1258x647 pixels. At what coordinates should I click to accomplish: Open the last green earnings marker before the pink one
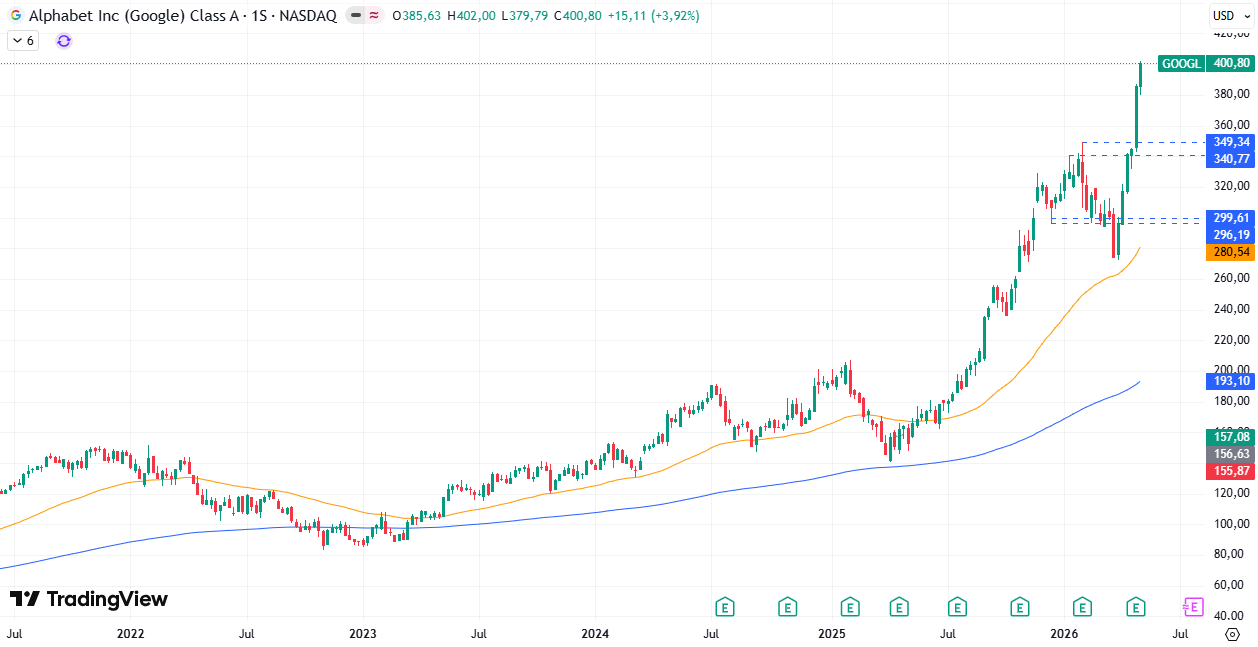coord(1136,606)
